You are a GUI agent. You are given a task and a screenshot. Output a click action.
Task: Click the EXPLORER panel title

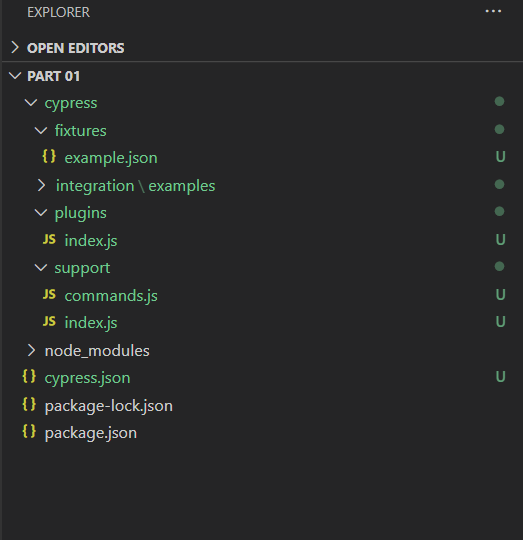(59, 12)
